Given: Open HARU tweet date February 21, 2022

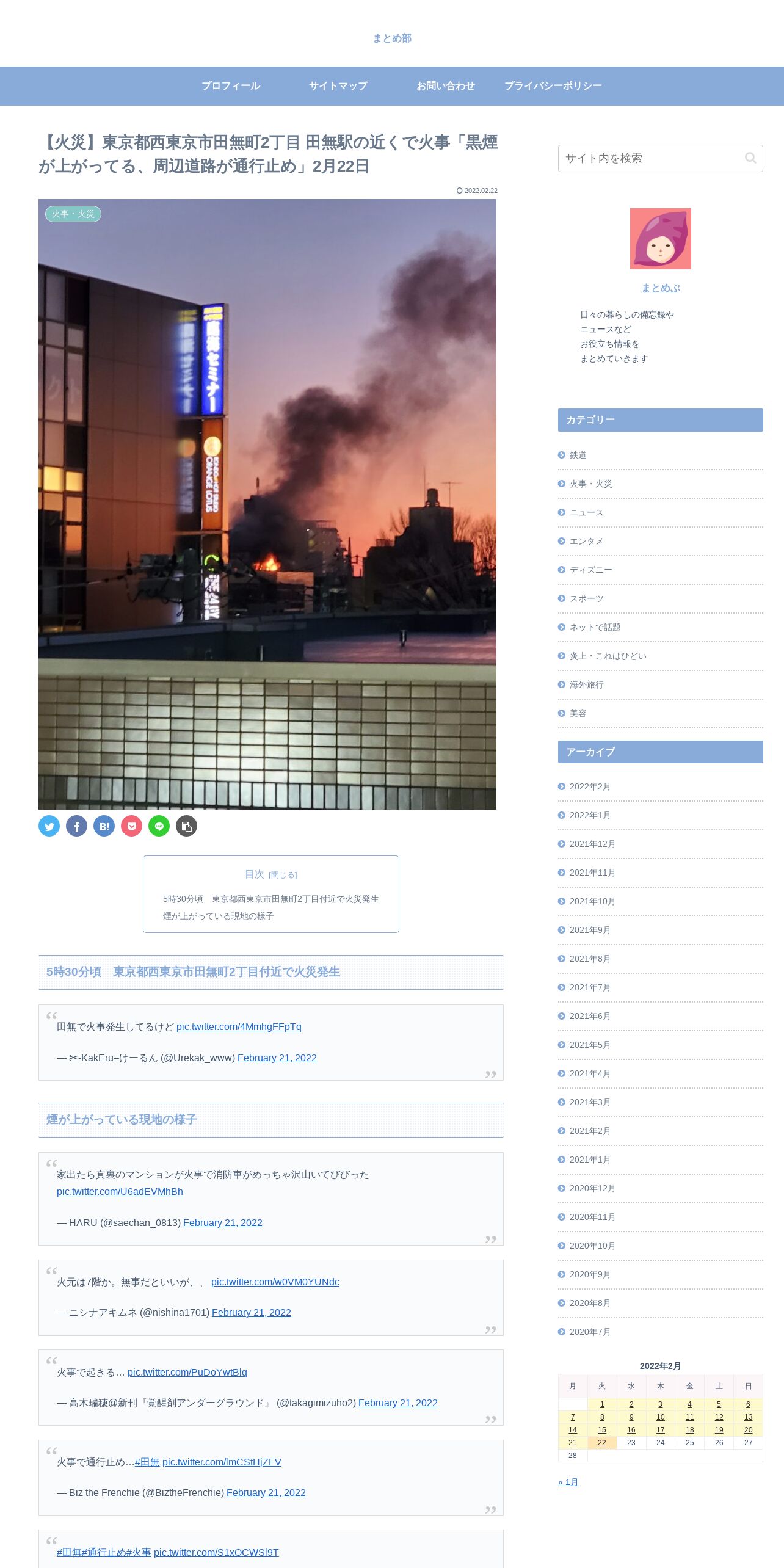Looking at the screenshot, I should point(223,1222).
